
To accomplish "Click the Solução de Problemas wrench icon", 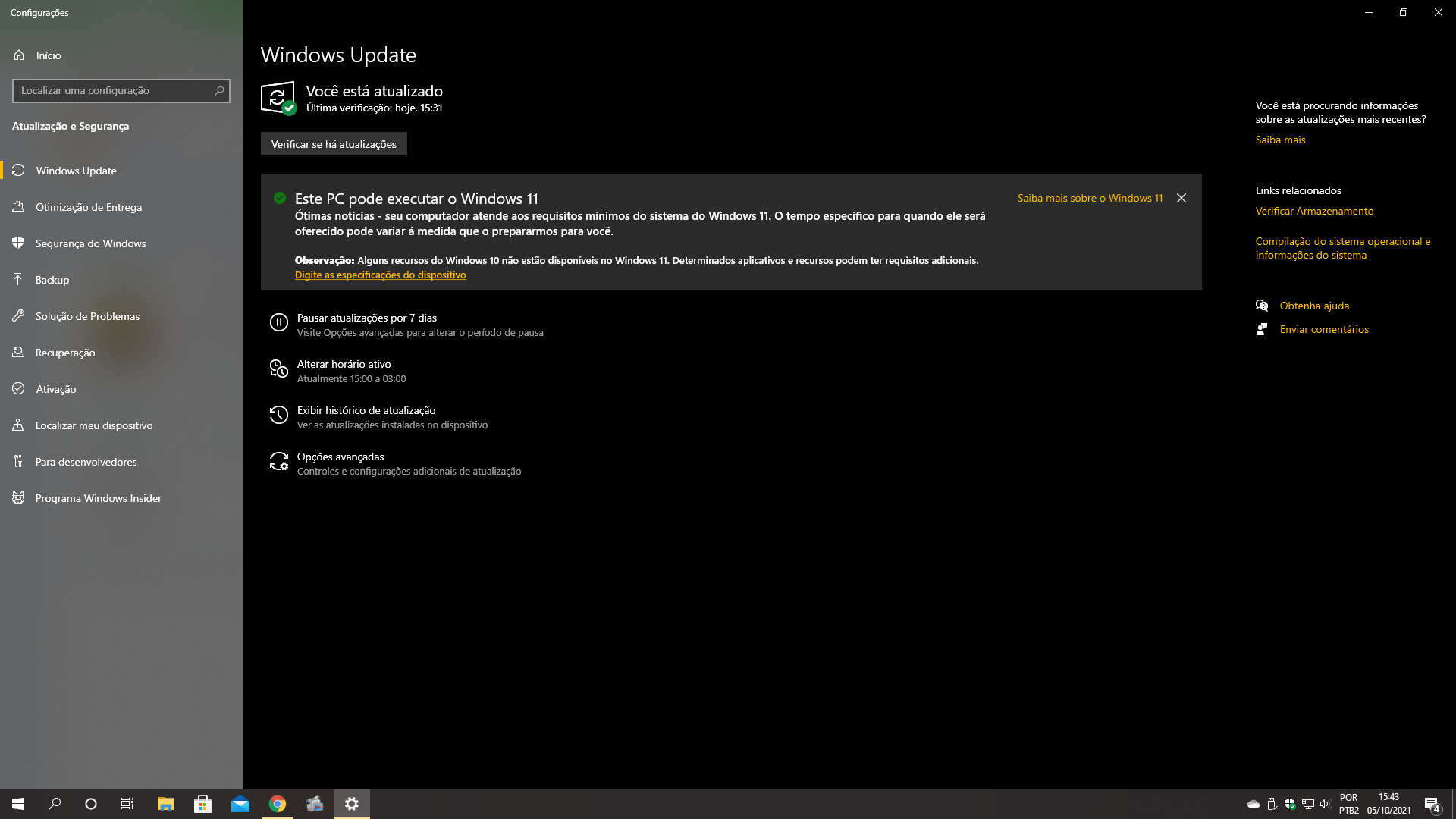I will (19, 316).
